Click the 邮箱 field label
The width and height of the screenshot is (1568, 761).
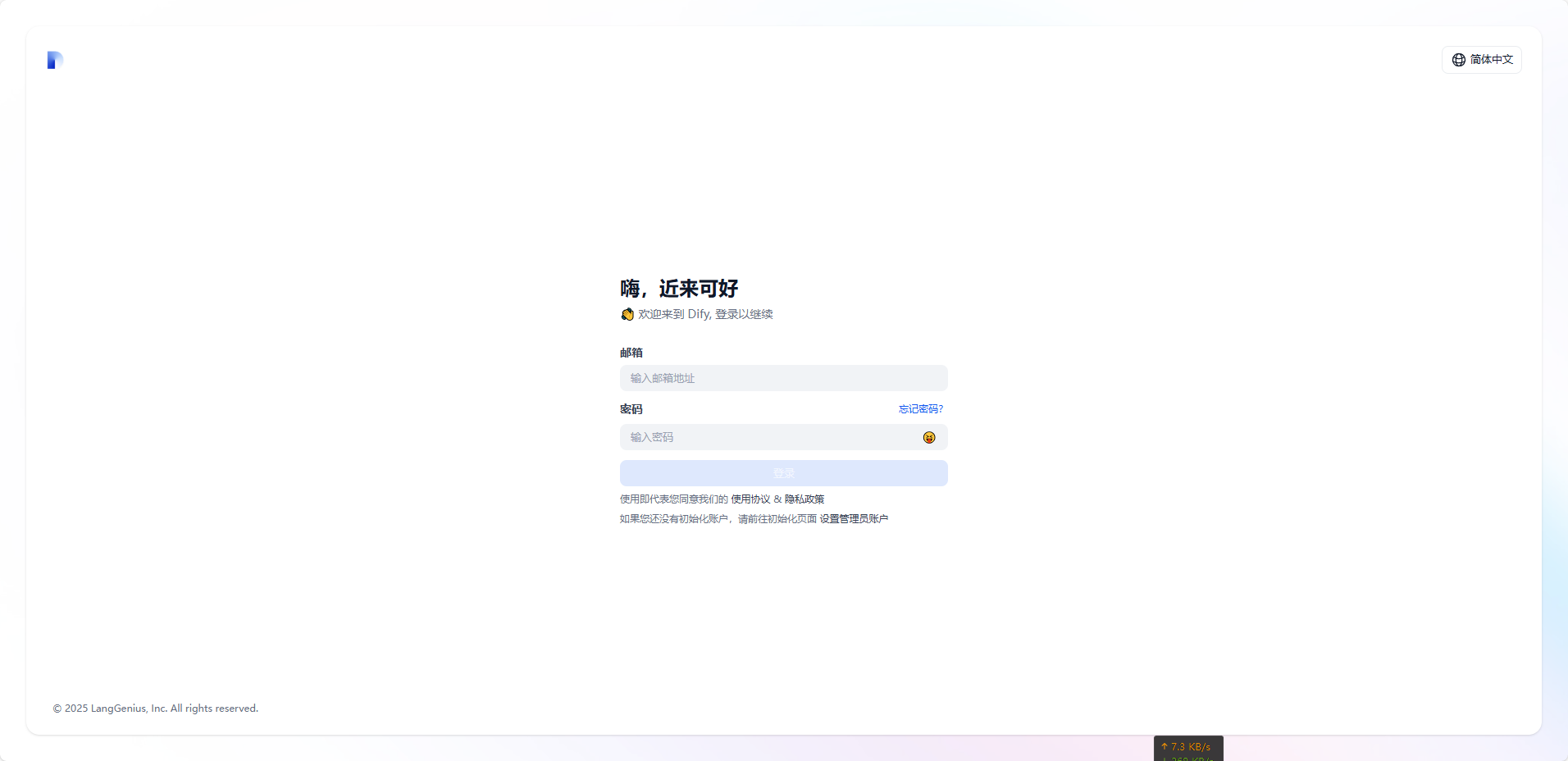click(631, 353)
